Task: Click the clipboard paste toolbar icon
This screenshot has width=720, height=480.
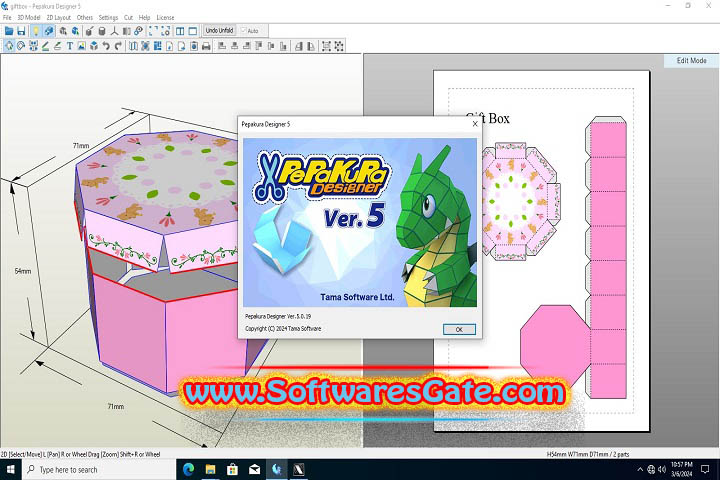Action: 194,46
